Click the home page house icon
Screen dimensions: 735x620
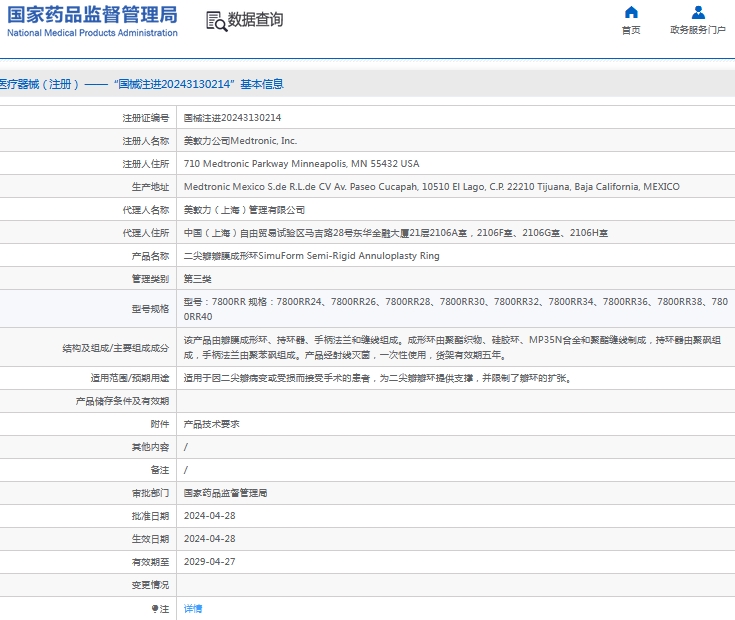[631, 12]
